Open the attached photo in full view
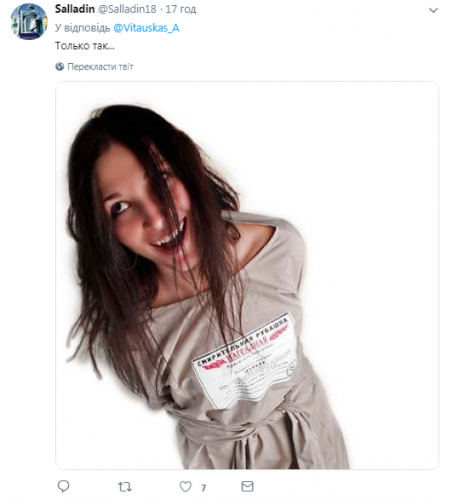This screenshot has width=458, height=500. [247, 275]
